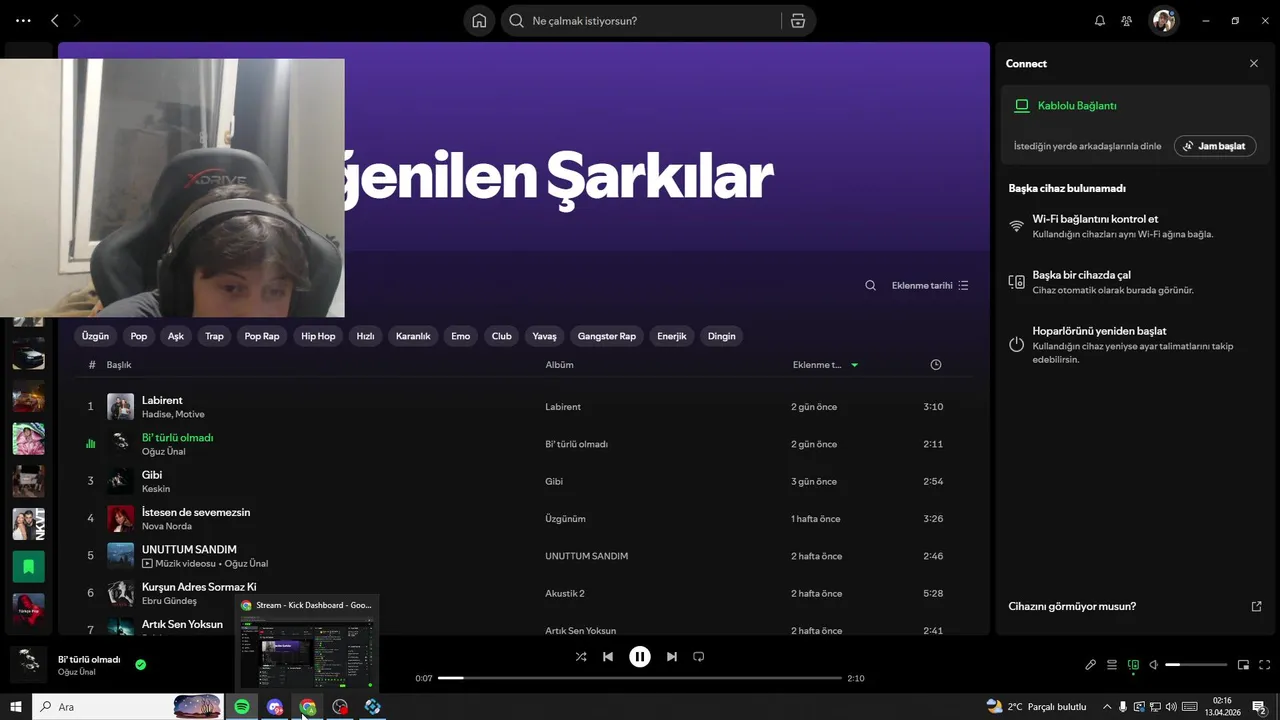The height and width of the screenshot is (720, 1280).
Task: Toggle Connect to a device icon
Action: pos(1133,665)
